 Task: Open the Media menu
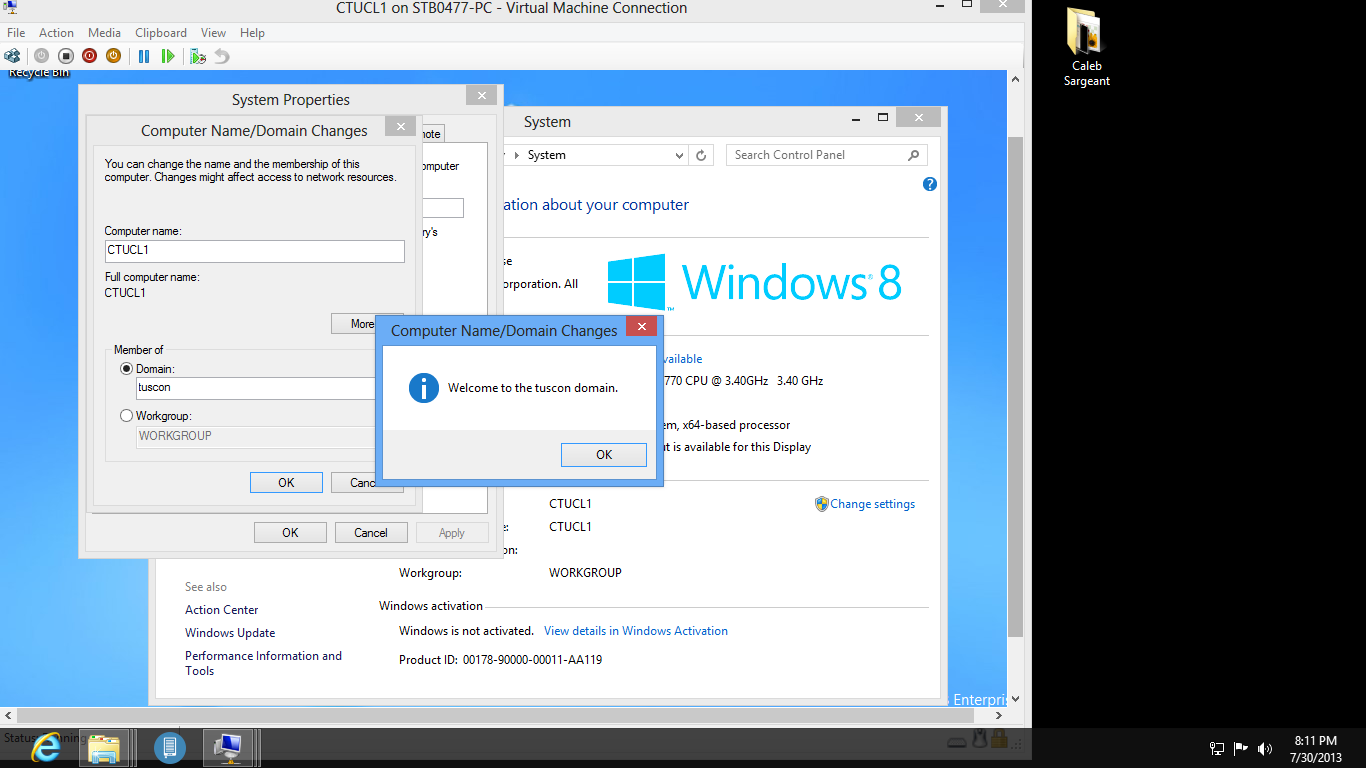click(x=104, y=33)
